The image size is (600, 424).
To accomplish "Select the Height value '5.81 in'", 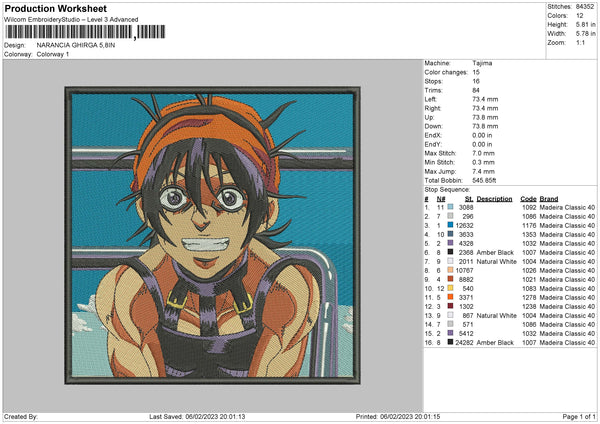I will (585, 24).
